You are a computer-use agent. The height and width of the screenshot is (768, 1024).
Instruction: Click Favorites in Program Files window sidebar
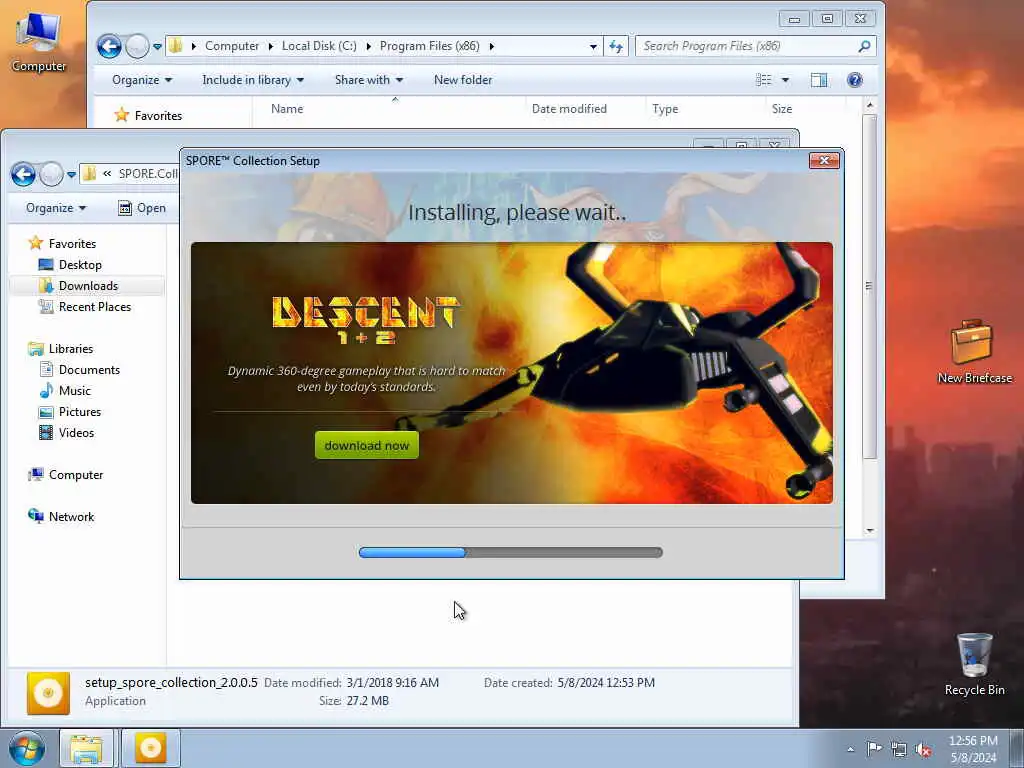[158, 116]
